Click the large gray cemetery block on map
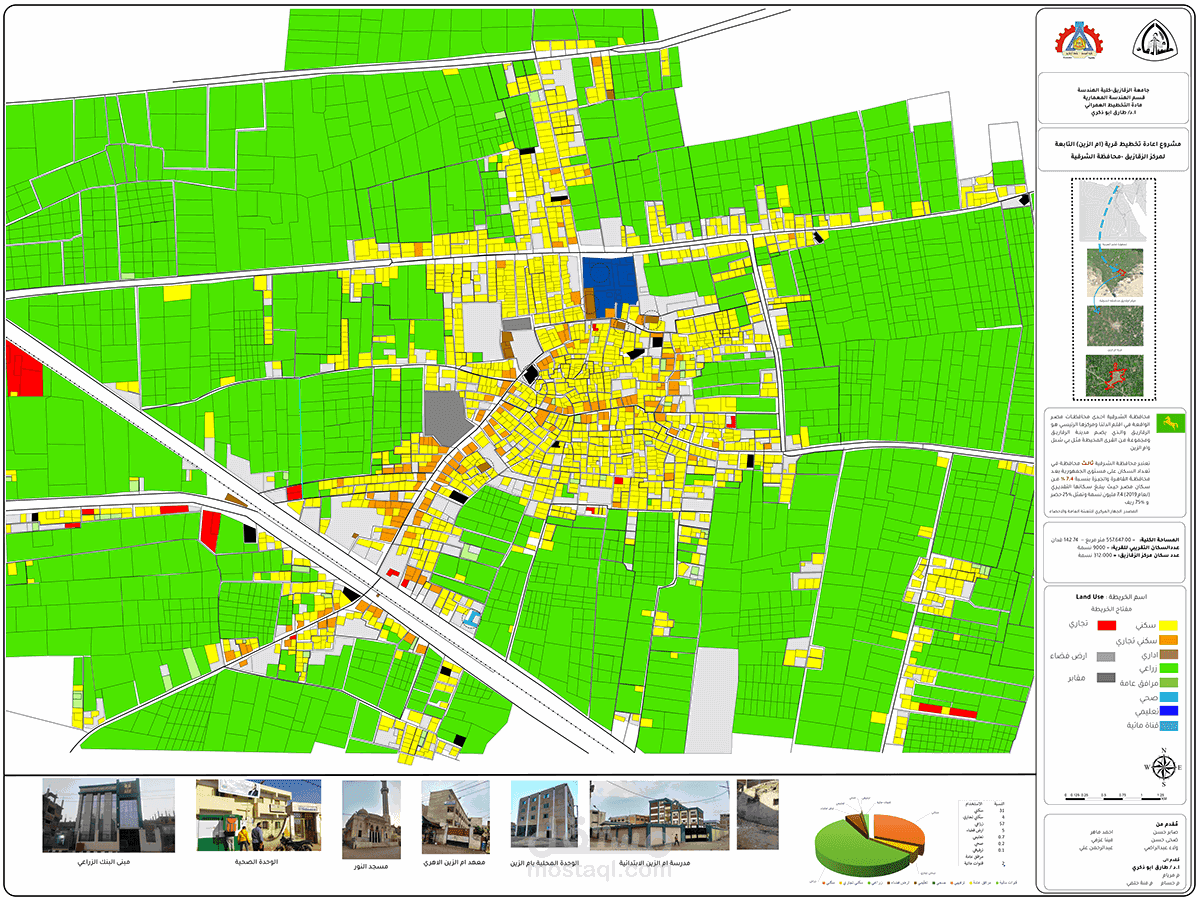This screenshot has height=900, width=1200. (x=445, y=418)
